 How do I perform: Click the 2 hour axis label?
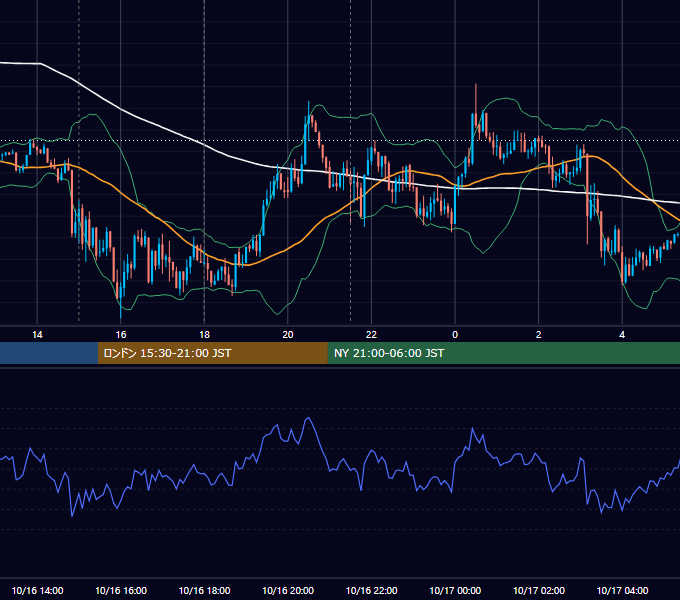click(x=539, y=335)
